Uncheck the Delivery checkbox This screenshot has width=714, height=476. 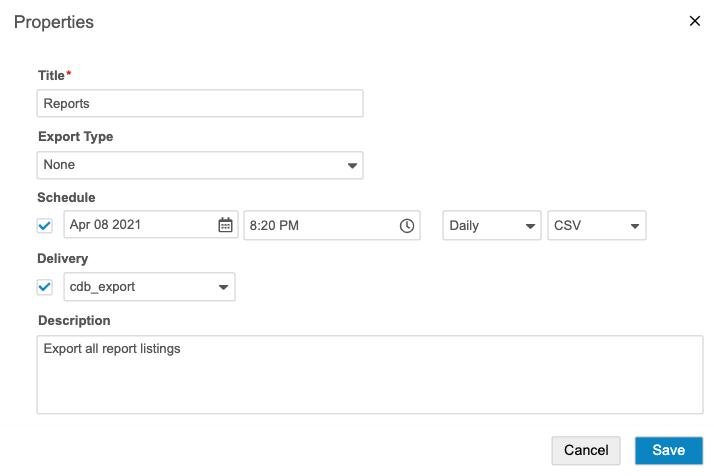tap(45, 287)
